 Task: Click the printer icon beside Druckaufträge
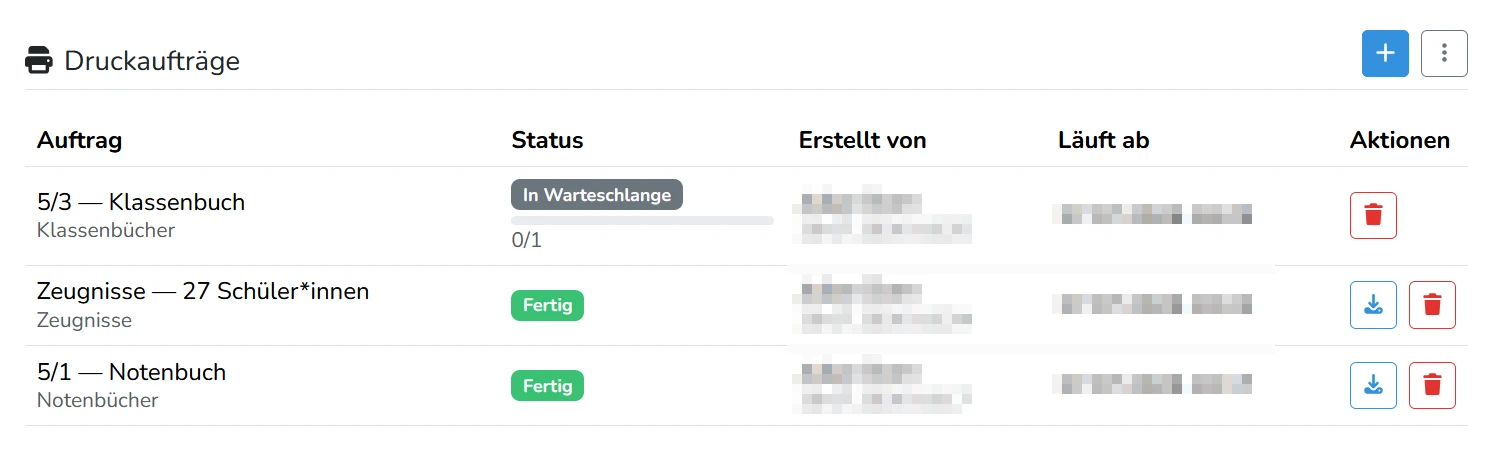coord(39,60)
